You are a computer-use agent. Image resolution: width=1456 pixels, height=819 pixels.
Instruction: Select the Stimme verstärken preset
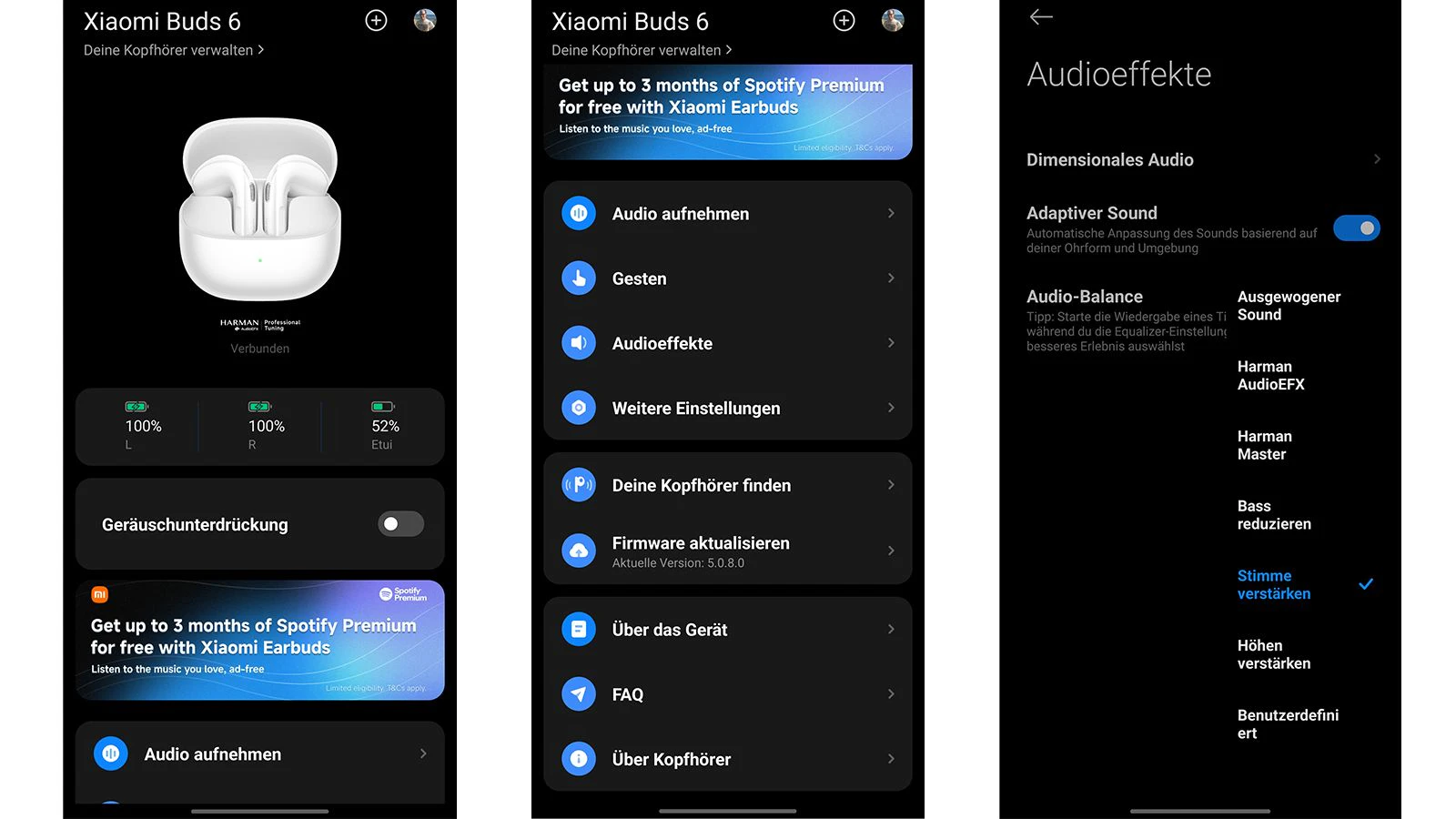coord(1274,585)
